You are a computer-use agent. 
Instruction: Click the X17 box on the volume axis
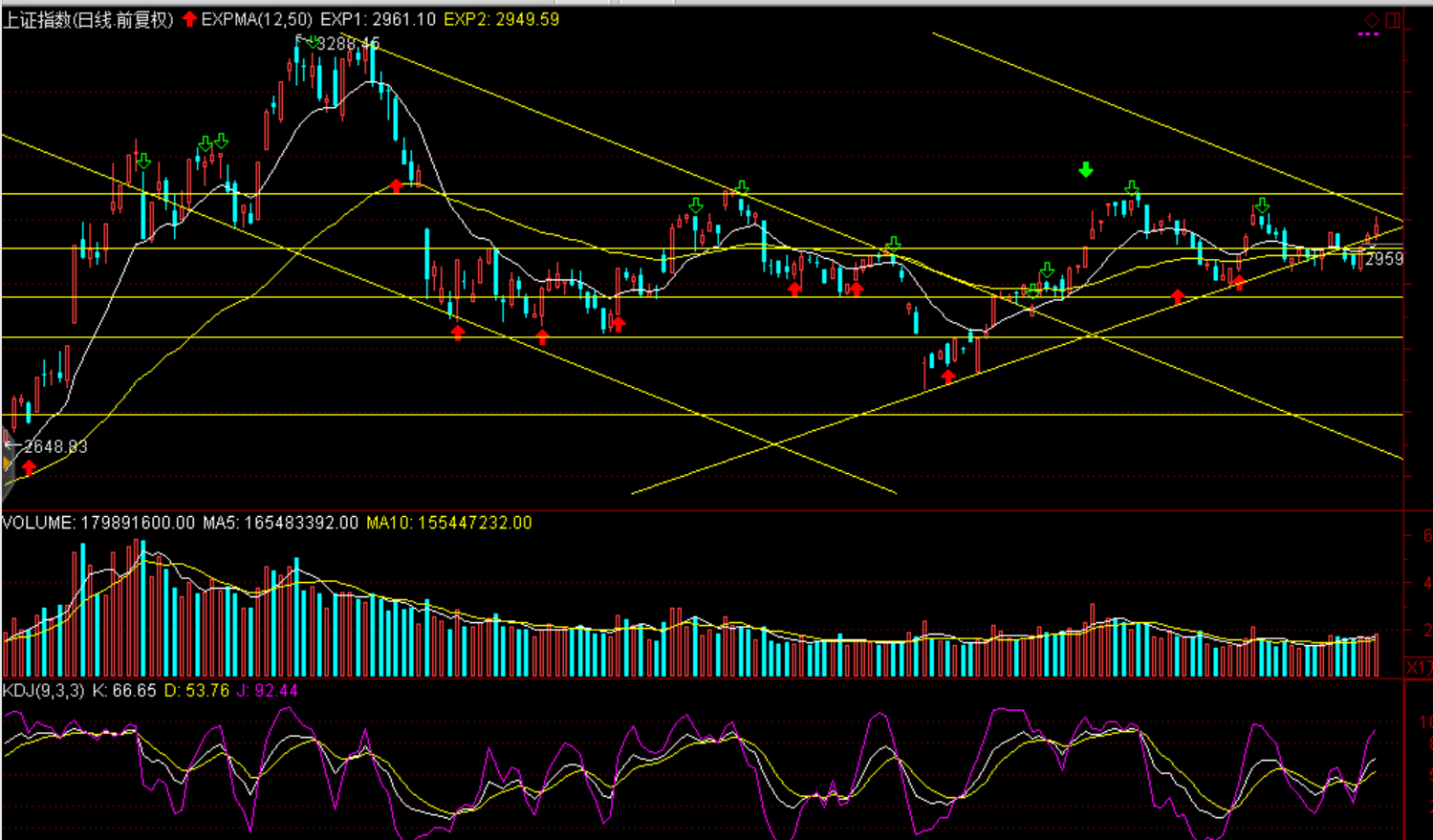[x=1418, y=667]
